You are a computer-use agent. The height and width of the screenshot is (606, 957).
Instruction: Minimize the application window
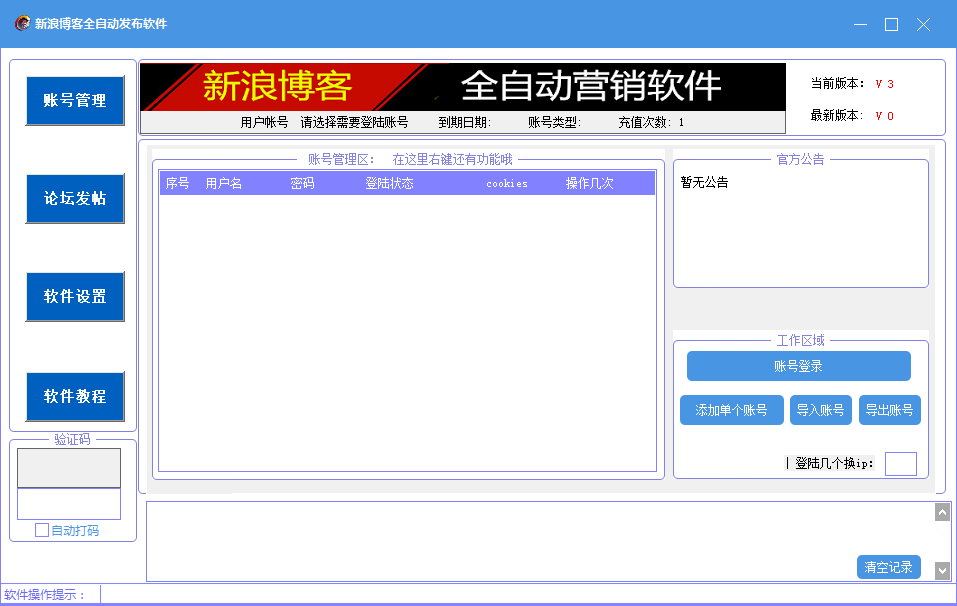861,24
